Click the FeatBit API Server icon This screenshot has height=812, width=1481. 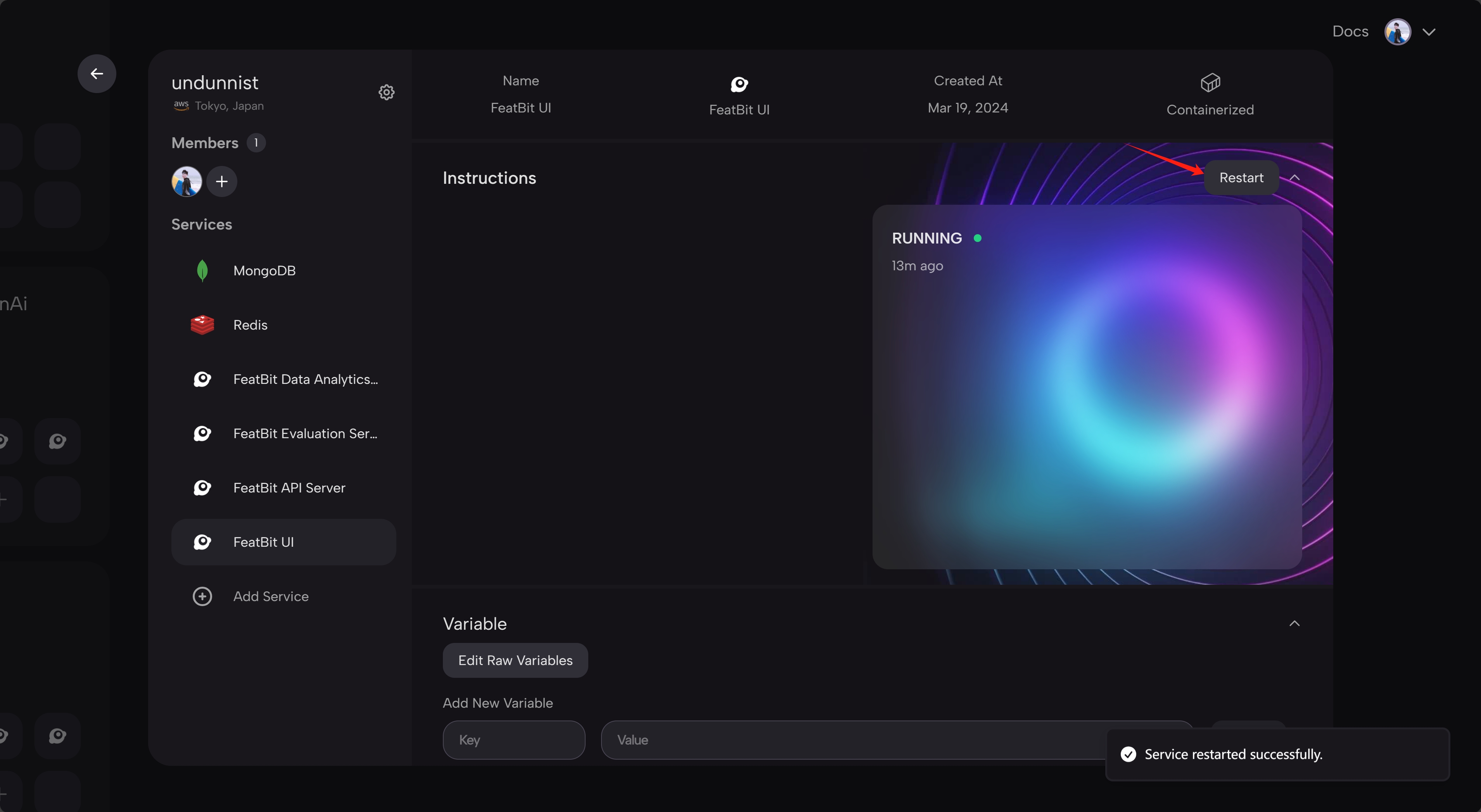click(x=202, y=488)
